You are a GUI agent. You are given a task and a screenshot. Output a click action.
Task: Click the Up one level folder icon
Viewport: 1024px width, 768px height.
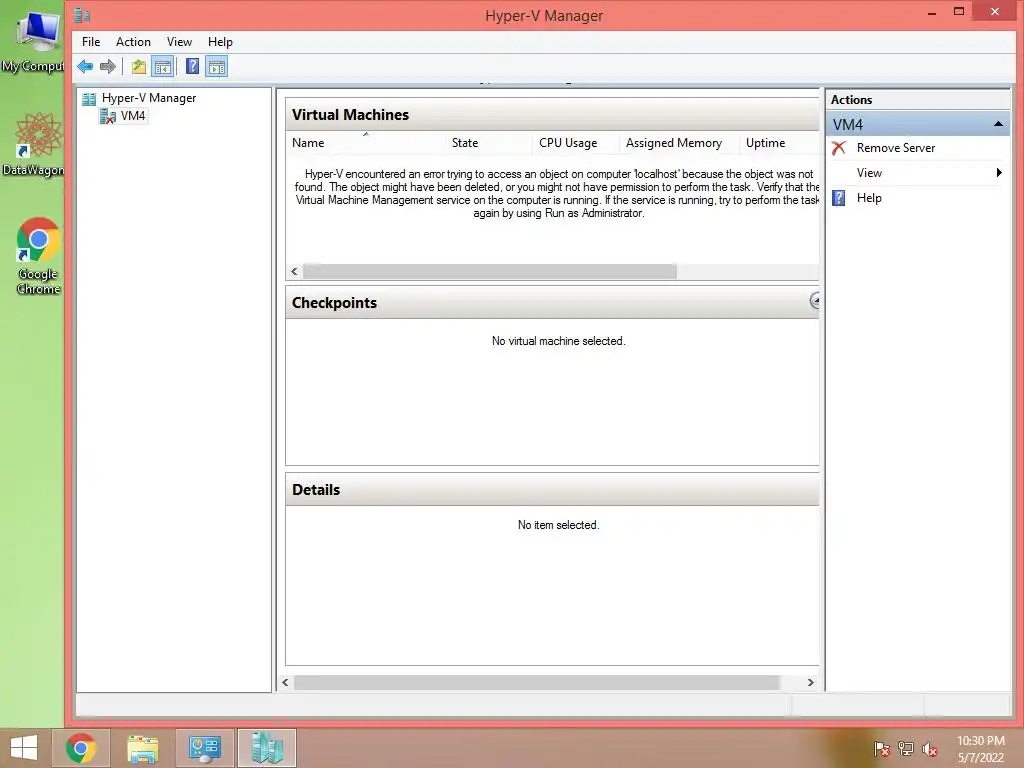[138, 66]
